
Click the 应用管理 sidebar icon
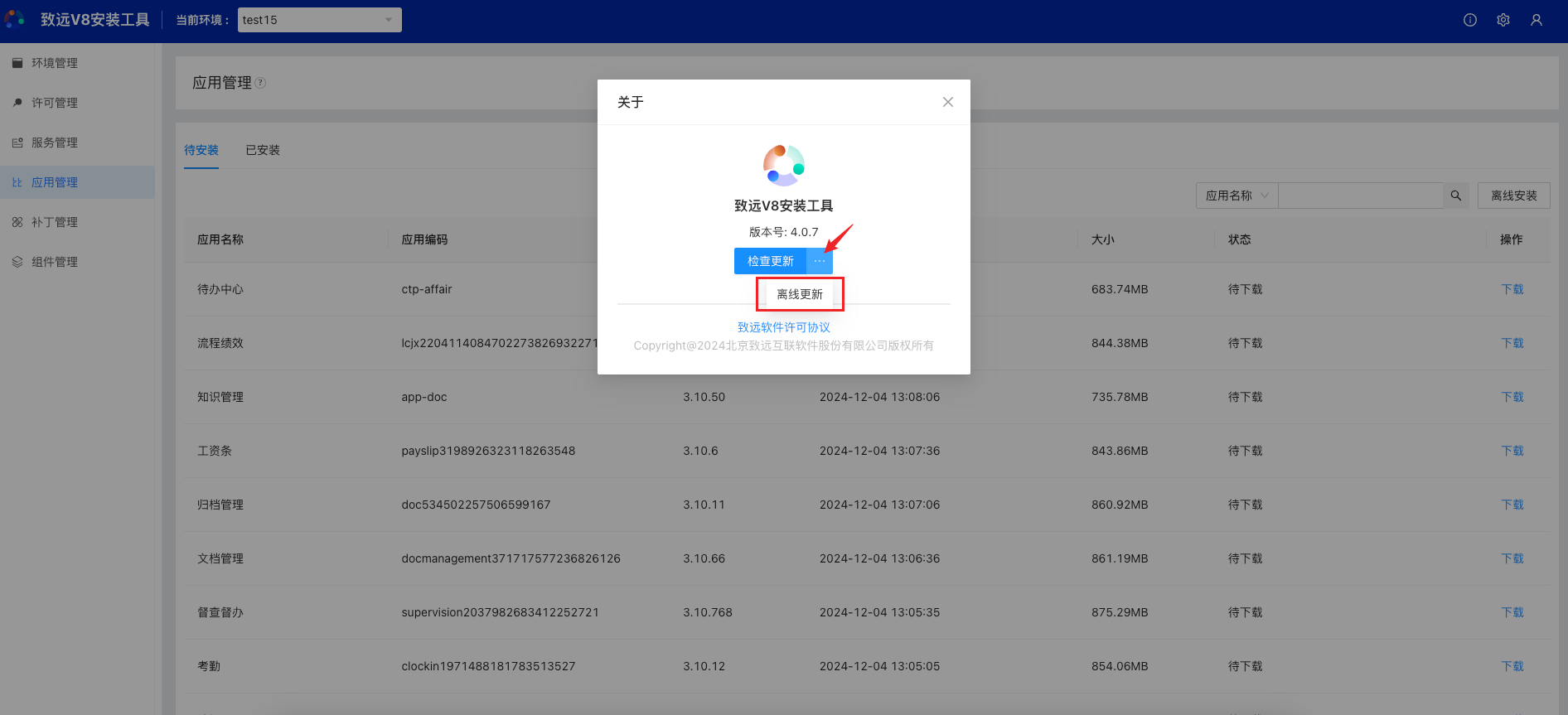click(x=17, y=182)
